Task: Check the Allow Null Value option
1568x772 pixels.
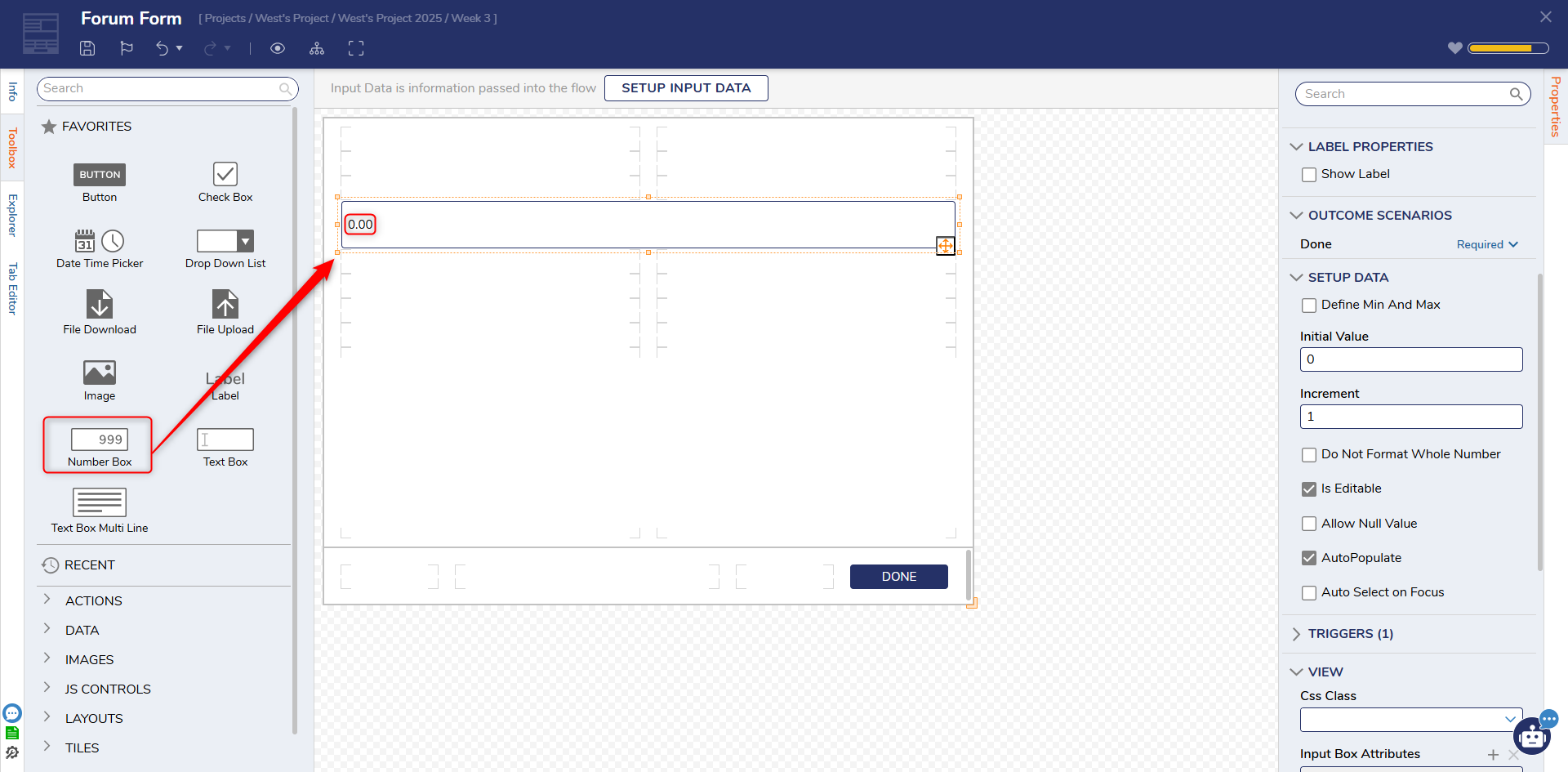Action: (1309, 524)
